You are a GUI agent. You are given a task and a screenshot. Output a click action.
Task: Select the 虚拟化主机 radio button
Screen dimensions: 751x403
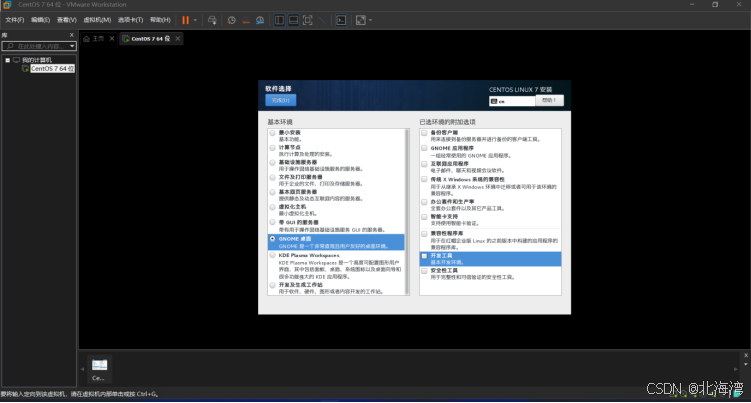coord(273,207)
